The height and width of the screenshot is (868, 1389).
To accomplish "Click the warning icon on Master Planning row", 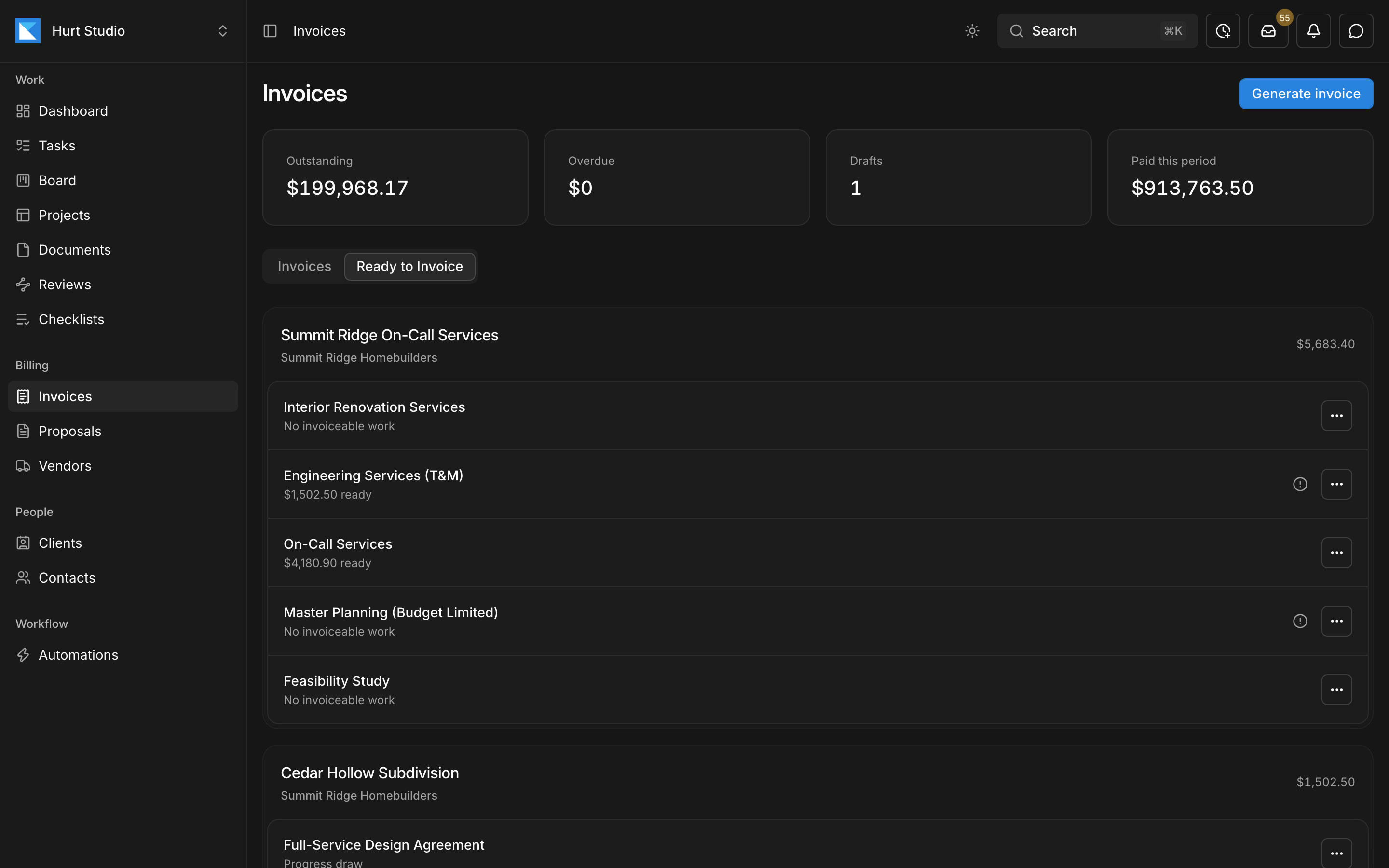I will pyautogui.click(x=1300, y=621).
